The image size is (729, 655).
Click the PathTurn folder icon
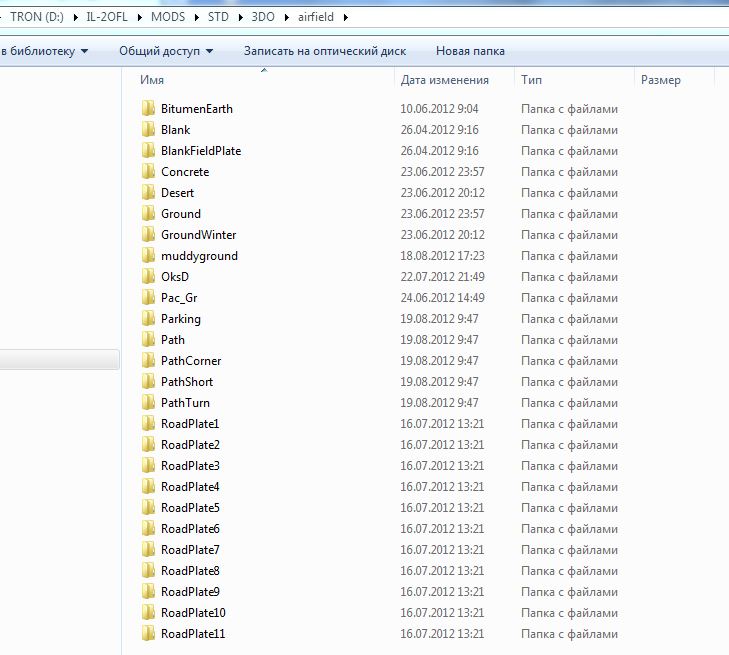[148, 403]
